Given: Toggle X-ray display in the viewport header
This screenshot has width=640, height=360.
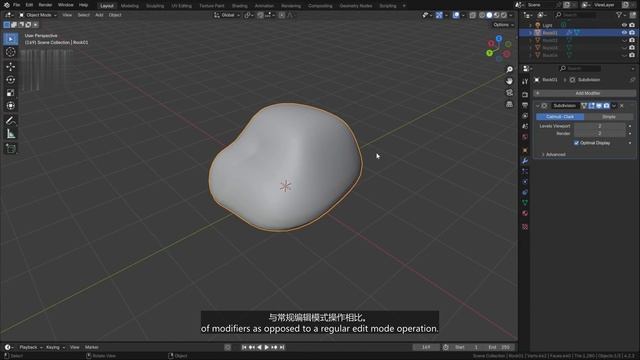Looking at the screenshot, I should (x=473, y=15).
